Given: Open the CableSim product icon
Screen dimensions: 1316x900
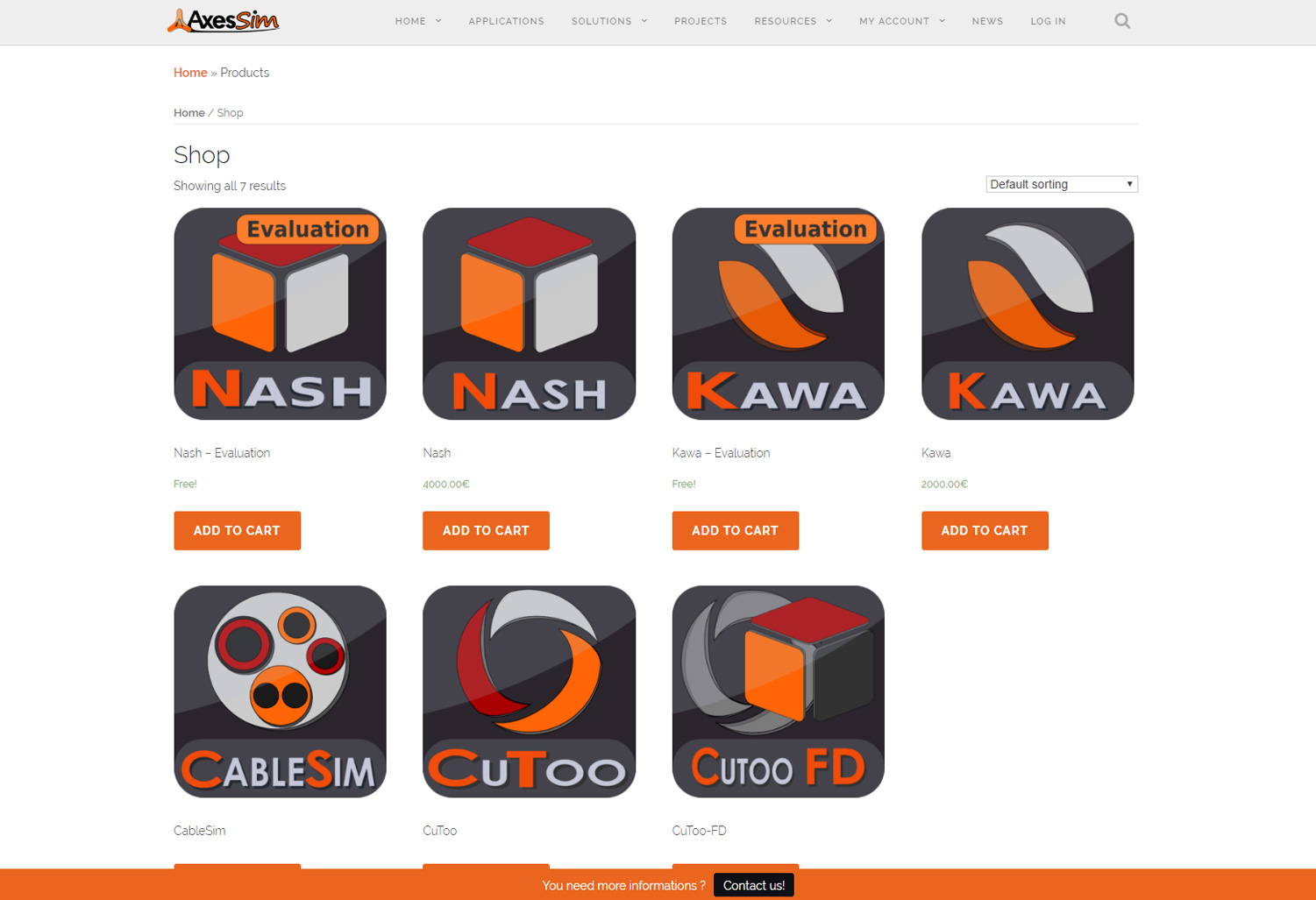Looking at the screenshot, I should (x=280, y=691).
